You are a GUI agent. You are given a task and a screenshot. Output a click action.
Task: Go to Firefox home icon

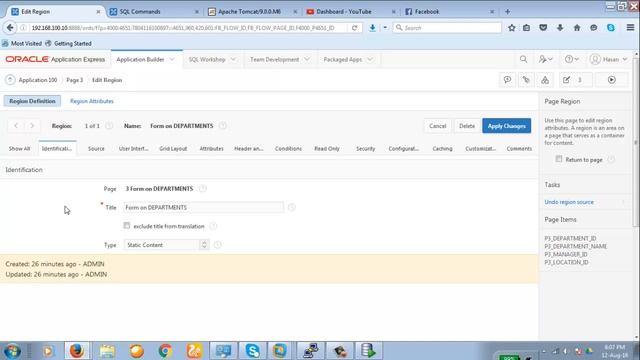point(577,28)
